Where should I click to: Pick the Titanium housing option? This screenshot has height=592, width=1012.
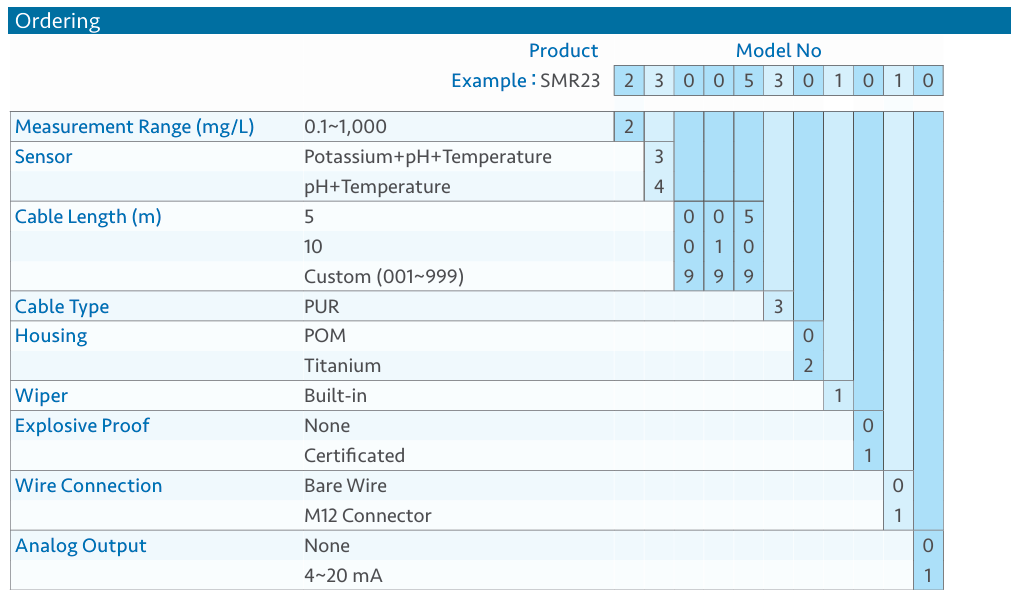tap(342, 366)
